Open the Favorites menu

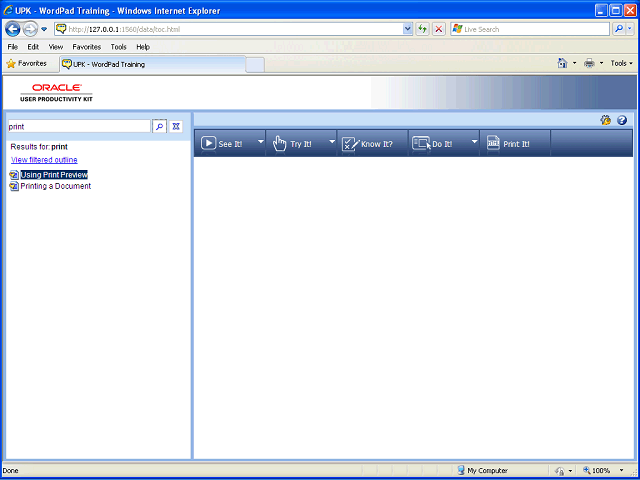click(x=87, y=47)
